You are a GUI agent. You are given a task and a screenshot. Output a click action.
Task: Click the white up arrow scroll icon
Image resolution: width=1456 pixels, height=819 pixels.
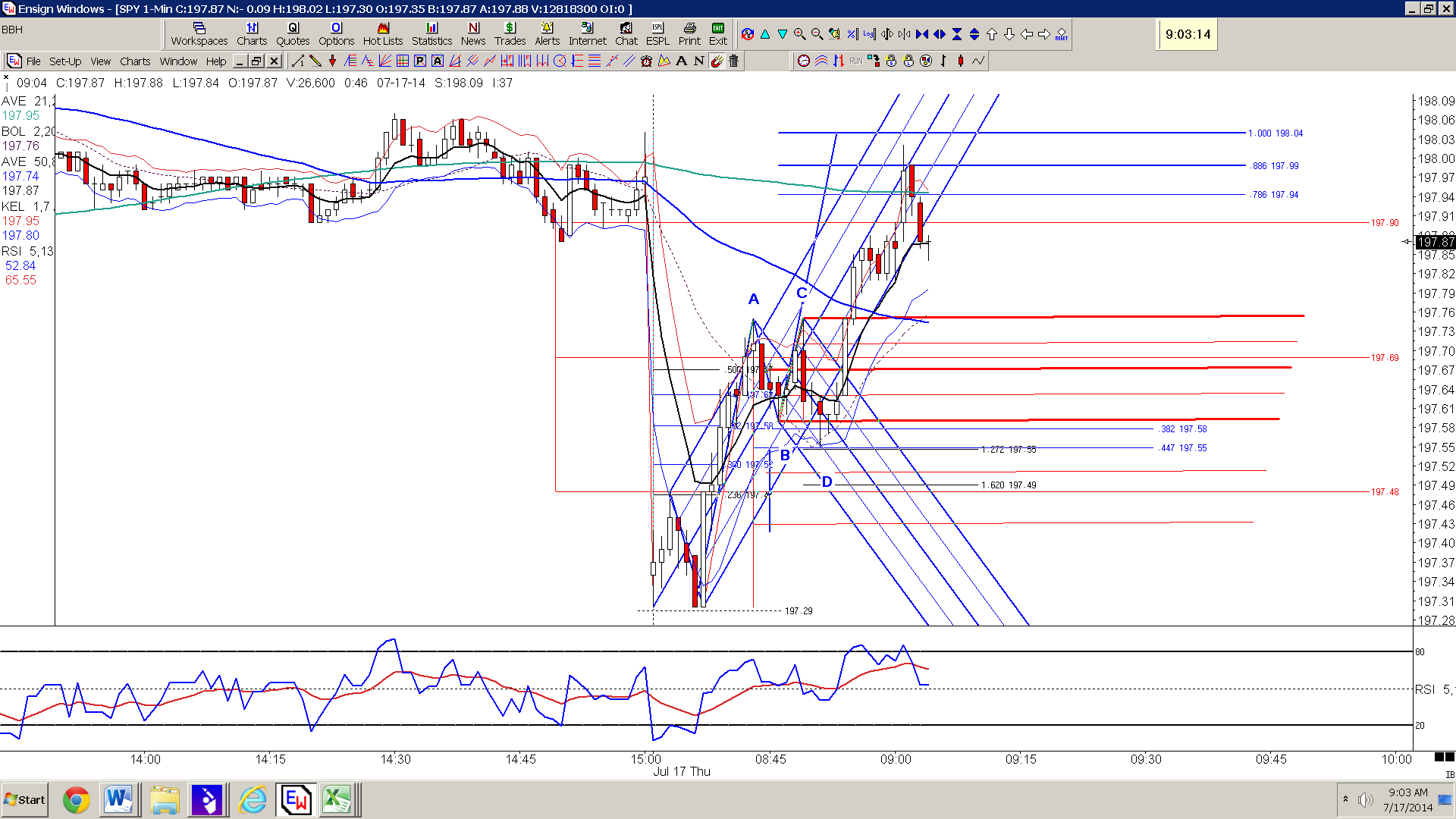coord(992,34)
